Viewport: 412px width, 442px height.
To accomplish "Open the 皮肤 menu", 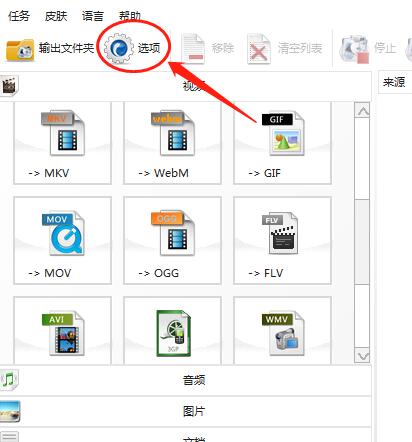I will [56, 16].
